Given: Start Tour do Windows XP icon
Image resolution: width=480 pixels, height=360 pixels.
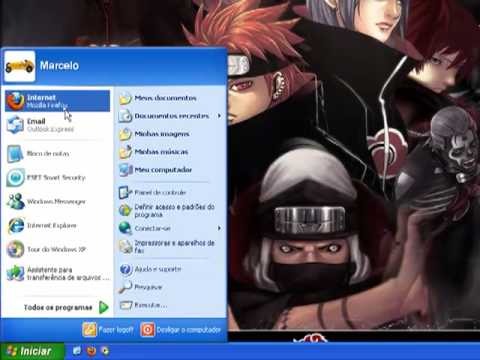Looking at the screenshot, I should click(x=15, y=249).
